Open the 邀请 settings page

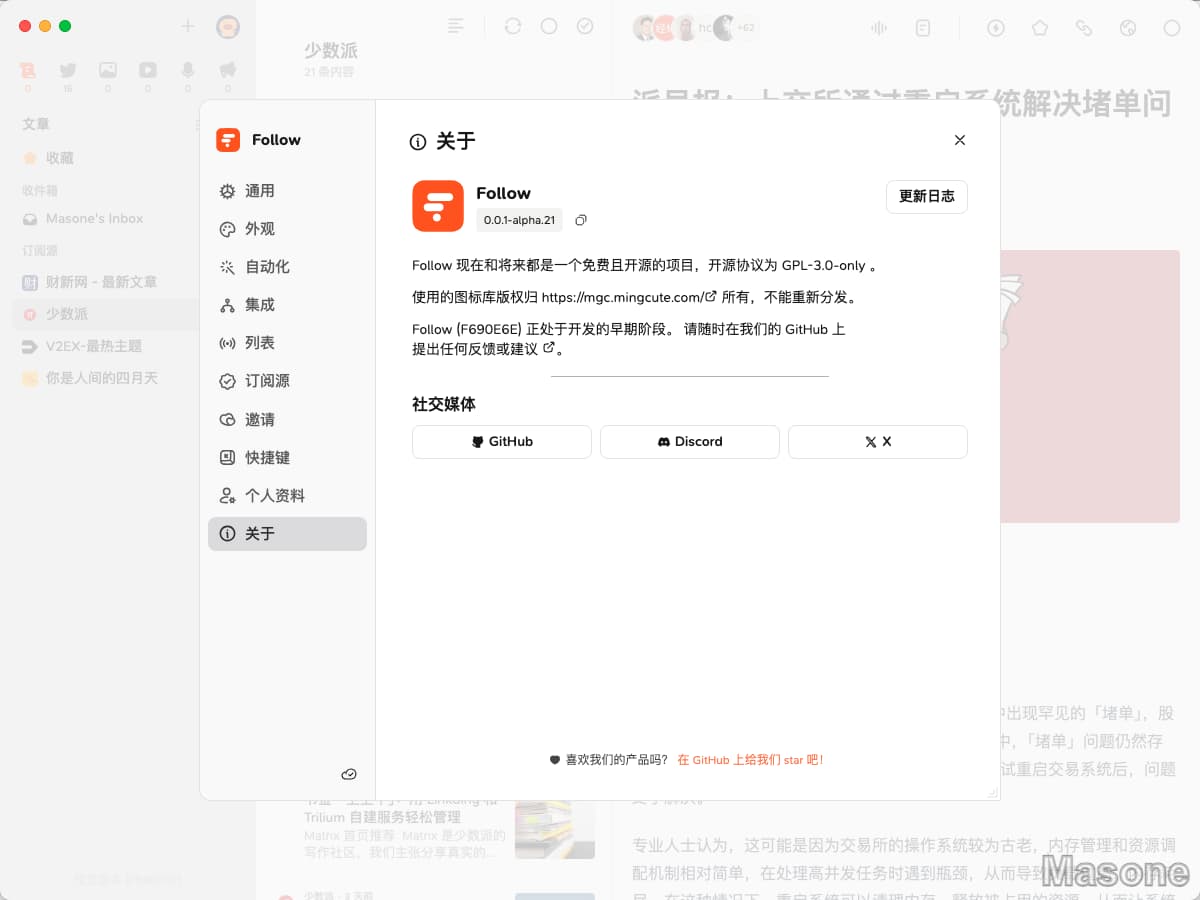(287, 420)
